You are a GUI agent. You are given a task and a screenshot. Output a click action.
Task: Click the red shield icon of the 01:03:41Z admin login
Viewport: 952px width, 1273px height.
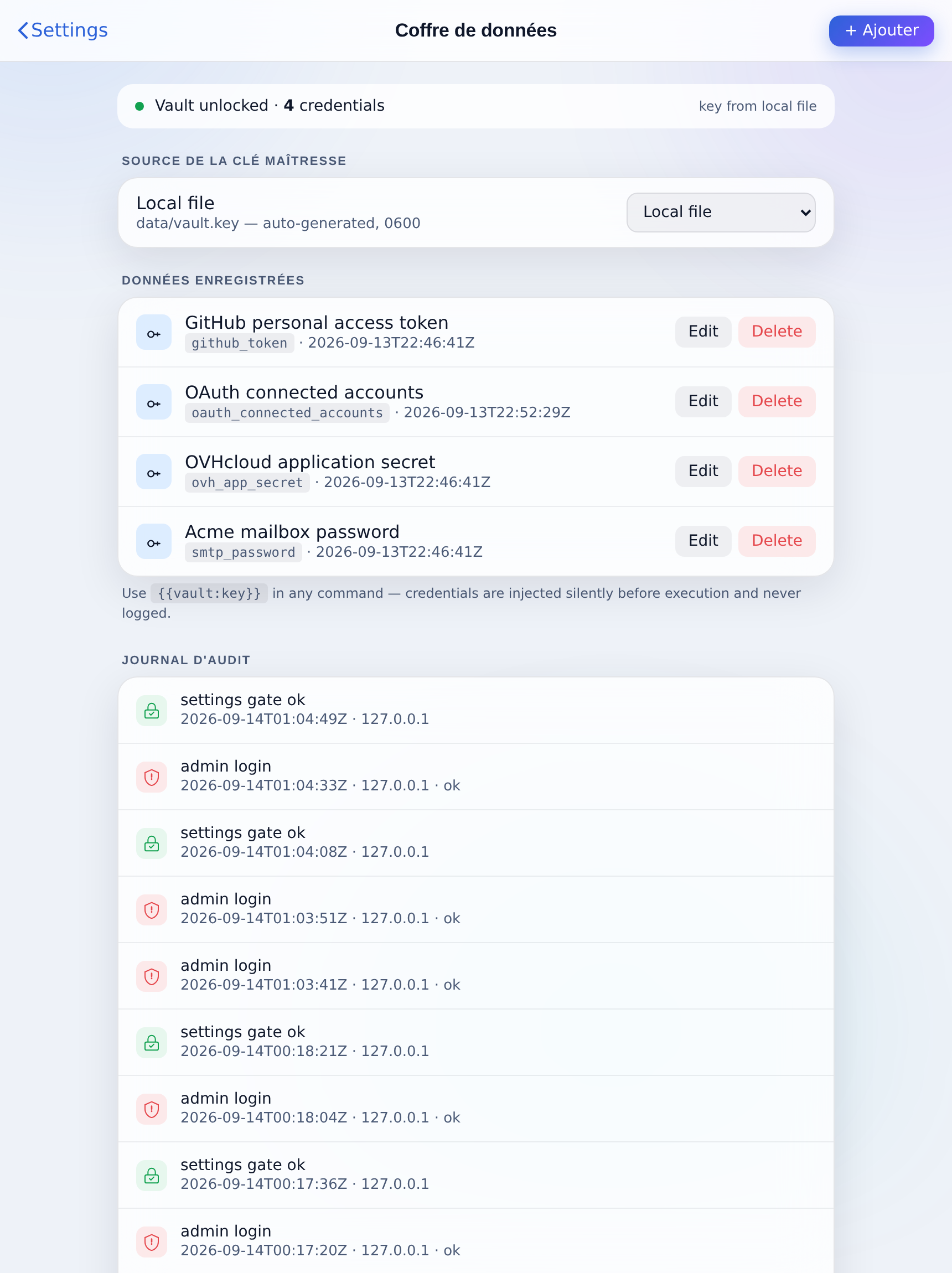(x=151, y=976)
